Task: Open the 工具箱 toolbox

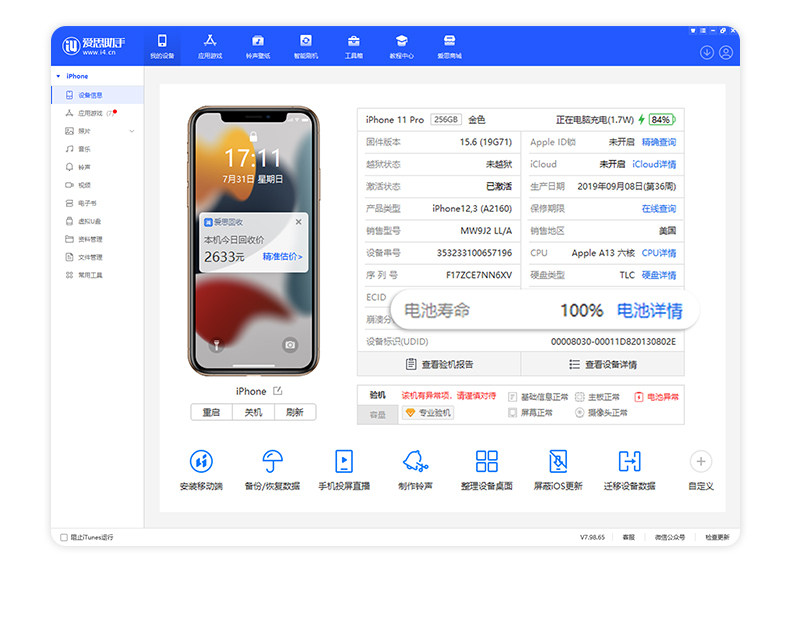Action: pyautogui.click(x=354, y=46)
